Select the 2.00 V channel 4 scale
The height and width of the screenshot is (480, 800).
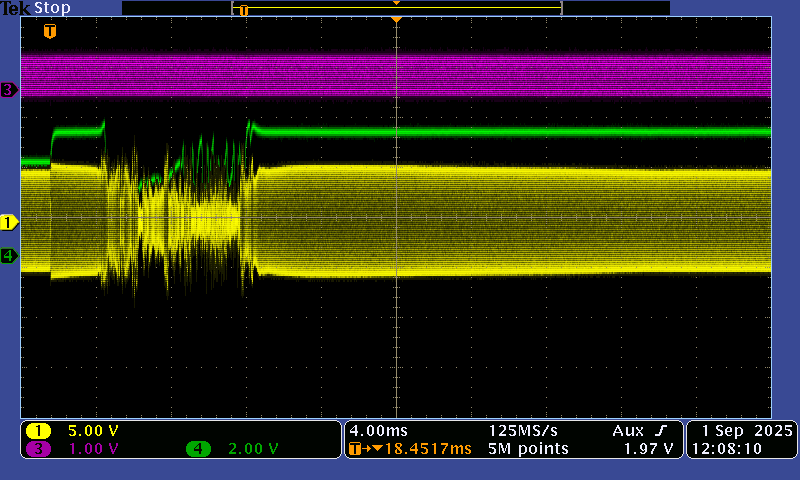(253, 449)
